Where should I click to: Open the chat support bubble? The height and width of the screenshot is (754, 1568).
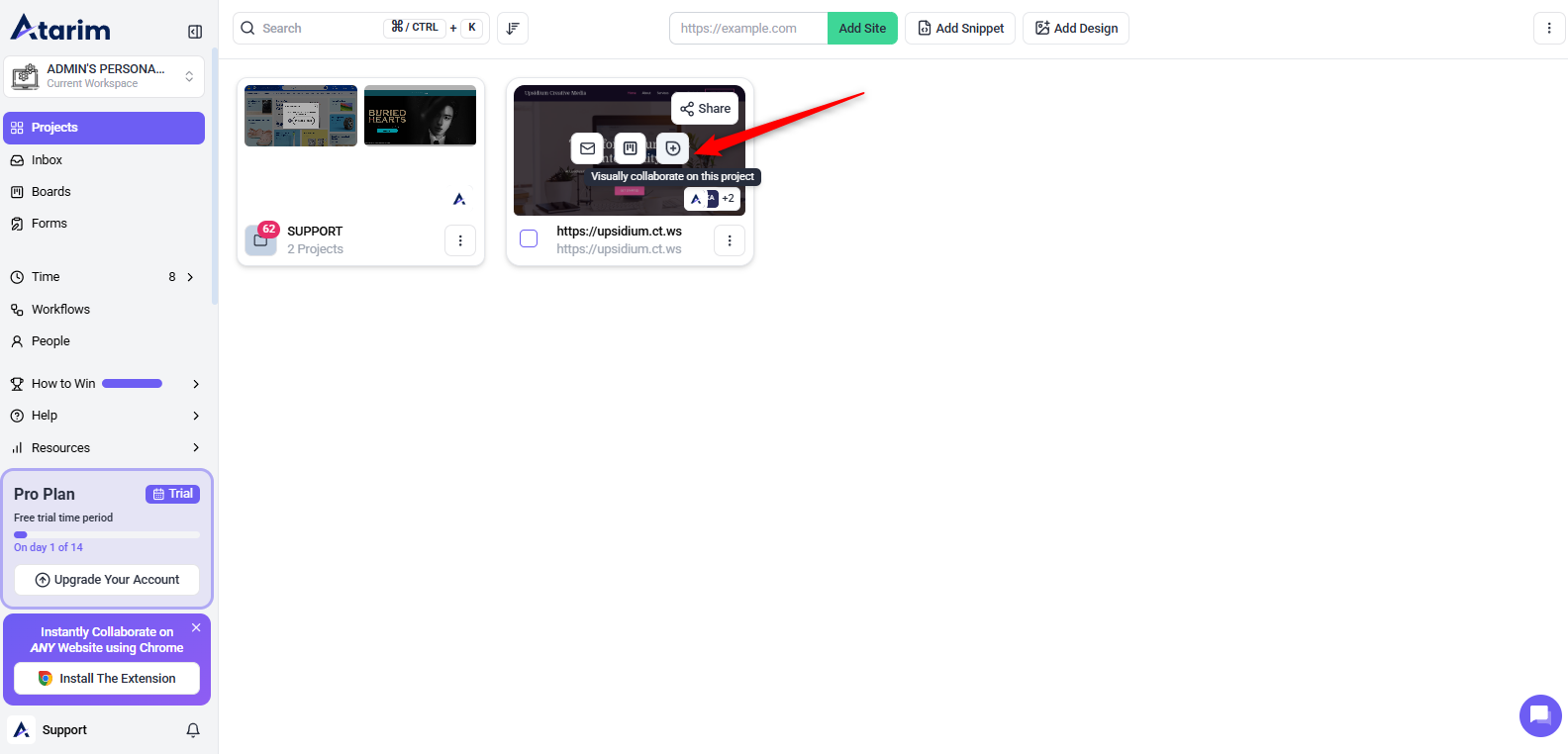(x=1539, y=715)
